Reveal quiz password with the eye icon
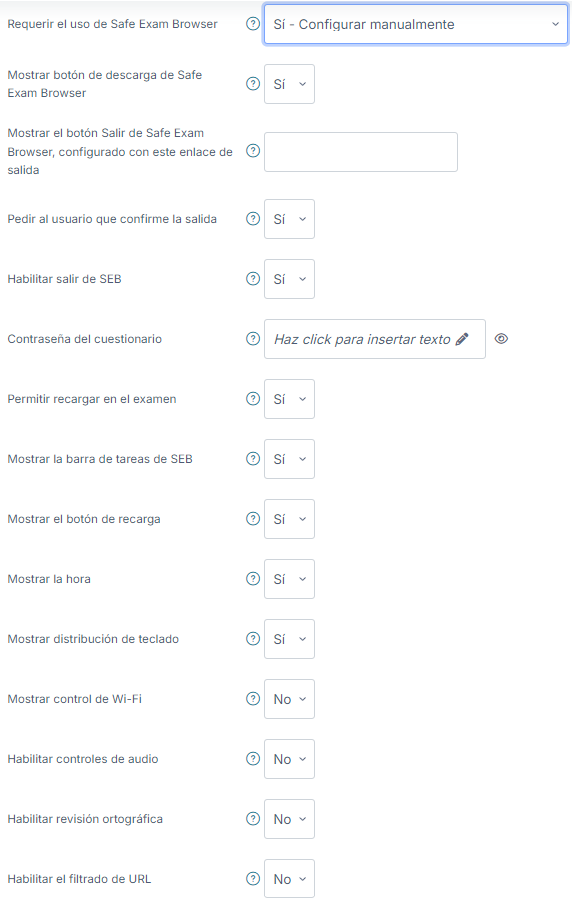The image size is (572, 899). point(501,339)
